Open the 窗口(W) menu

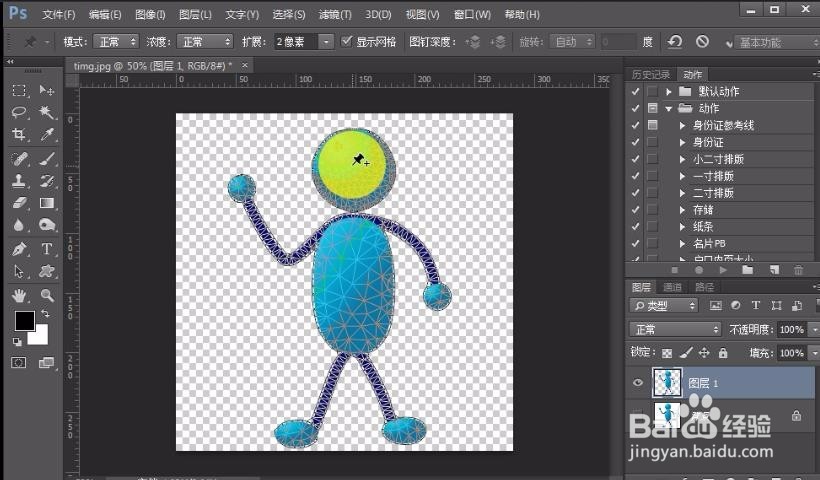click(472, 15)
